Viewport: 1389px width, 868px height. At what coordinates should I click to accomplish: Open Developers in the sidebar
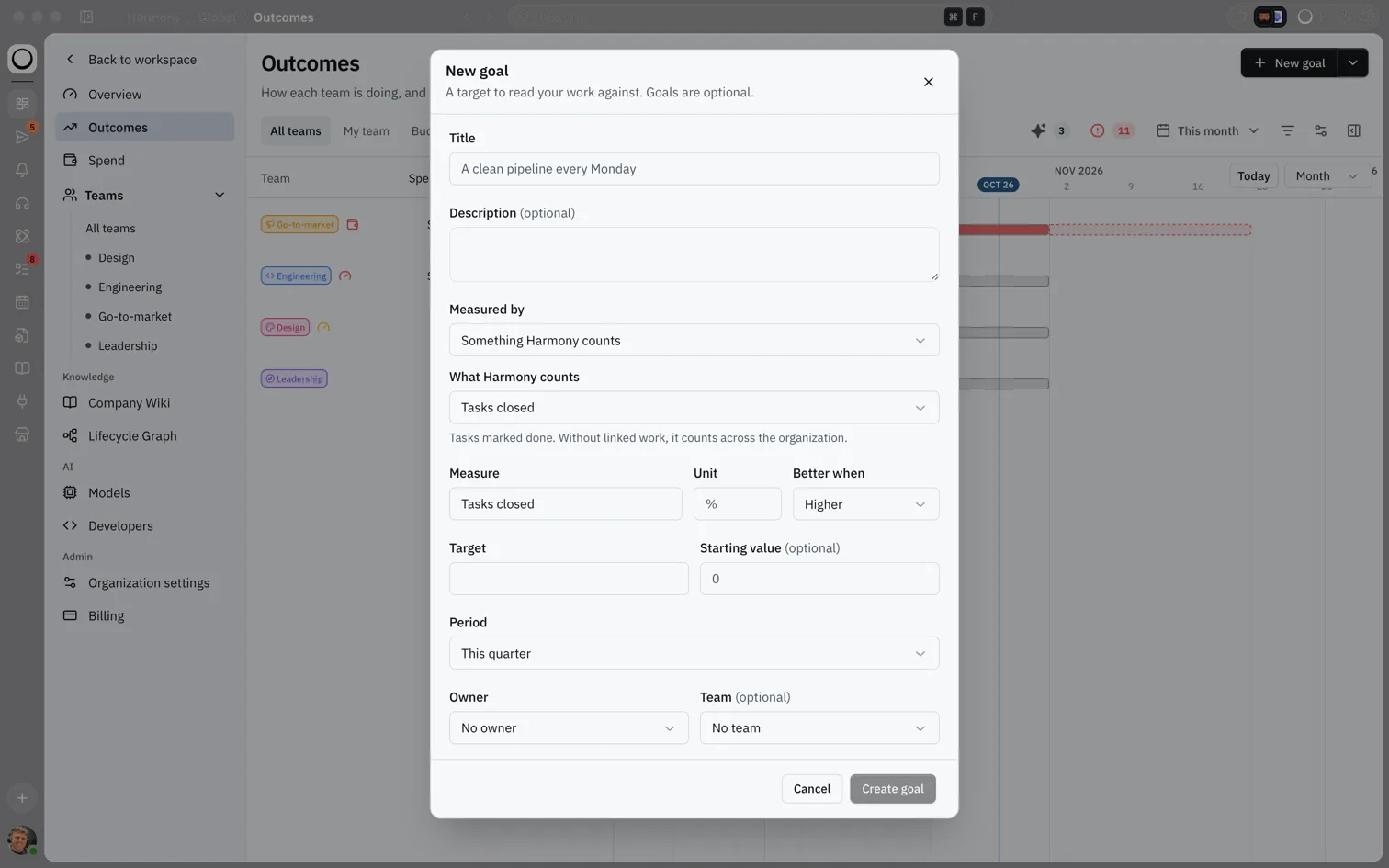(145, 525)
